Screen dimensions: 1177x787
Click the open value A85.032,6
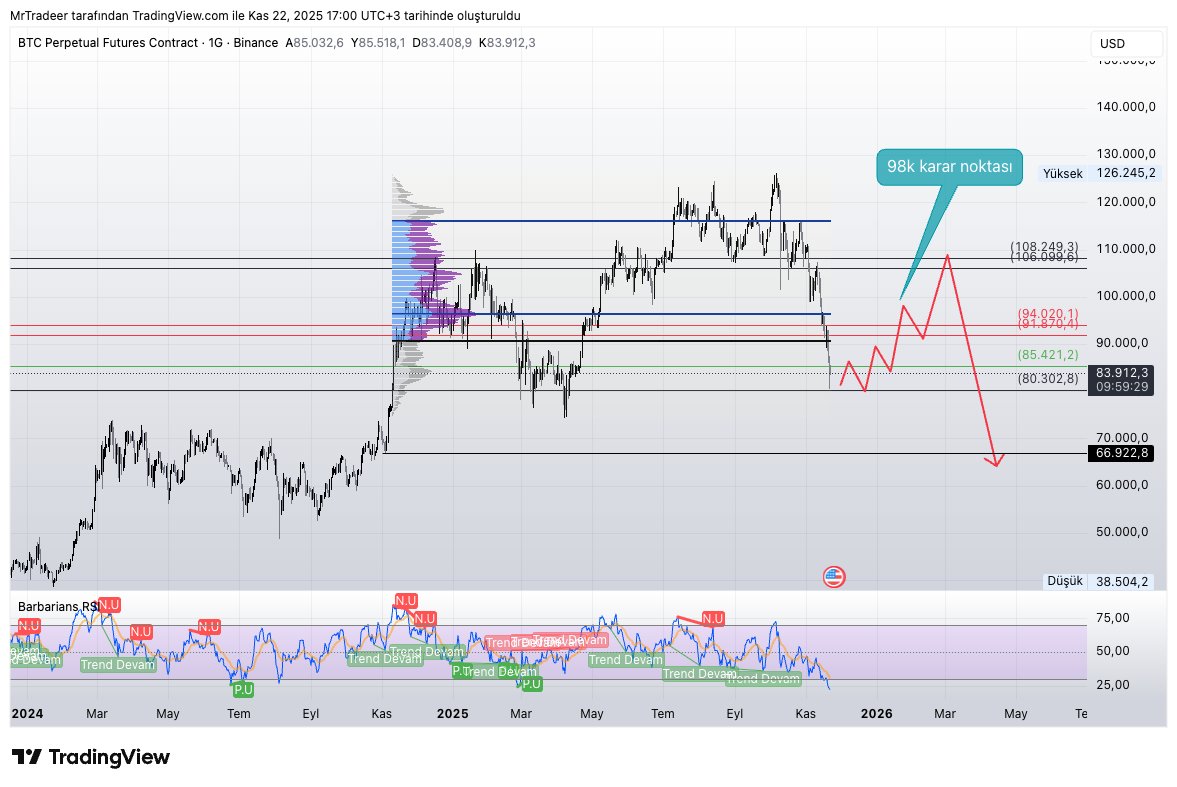315,43
